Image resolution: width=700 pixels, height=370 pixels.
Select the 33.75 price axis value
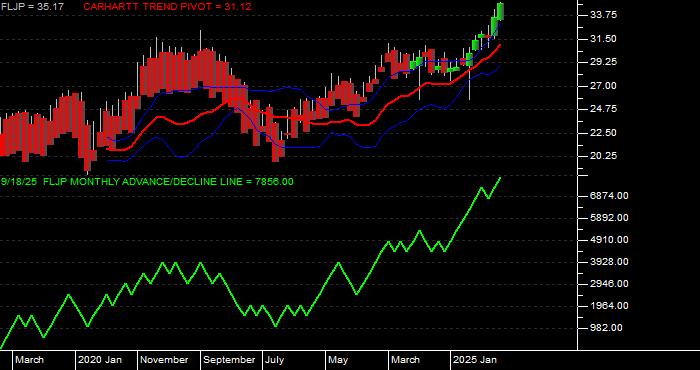(x=604, y=15)
